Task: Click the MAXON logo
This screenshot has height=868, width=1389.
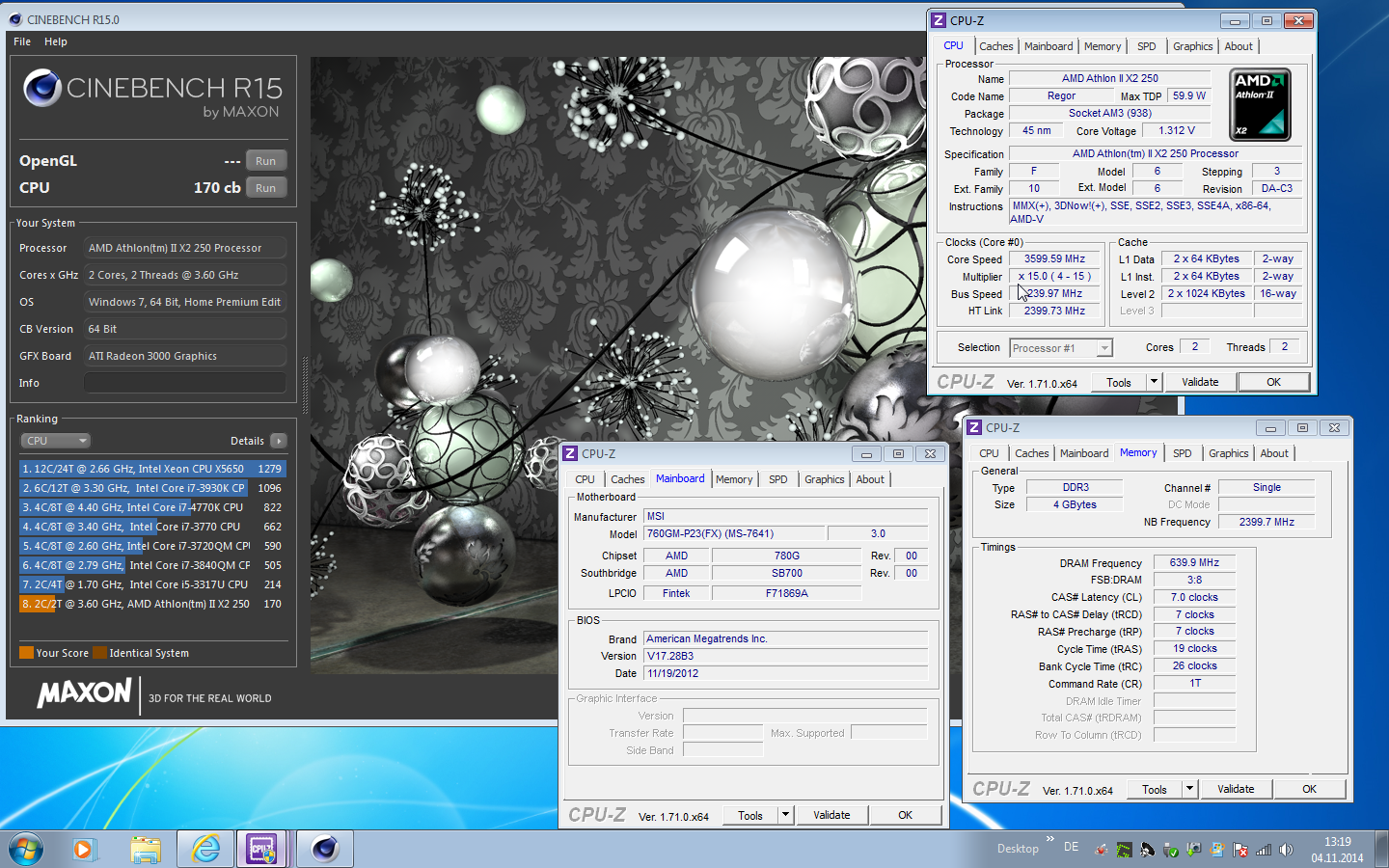Action: click(x=85, y=692)
